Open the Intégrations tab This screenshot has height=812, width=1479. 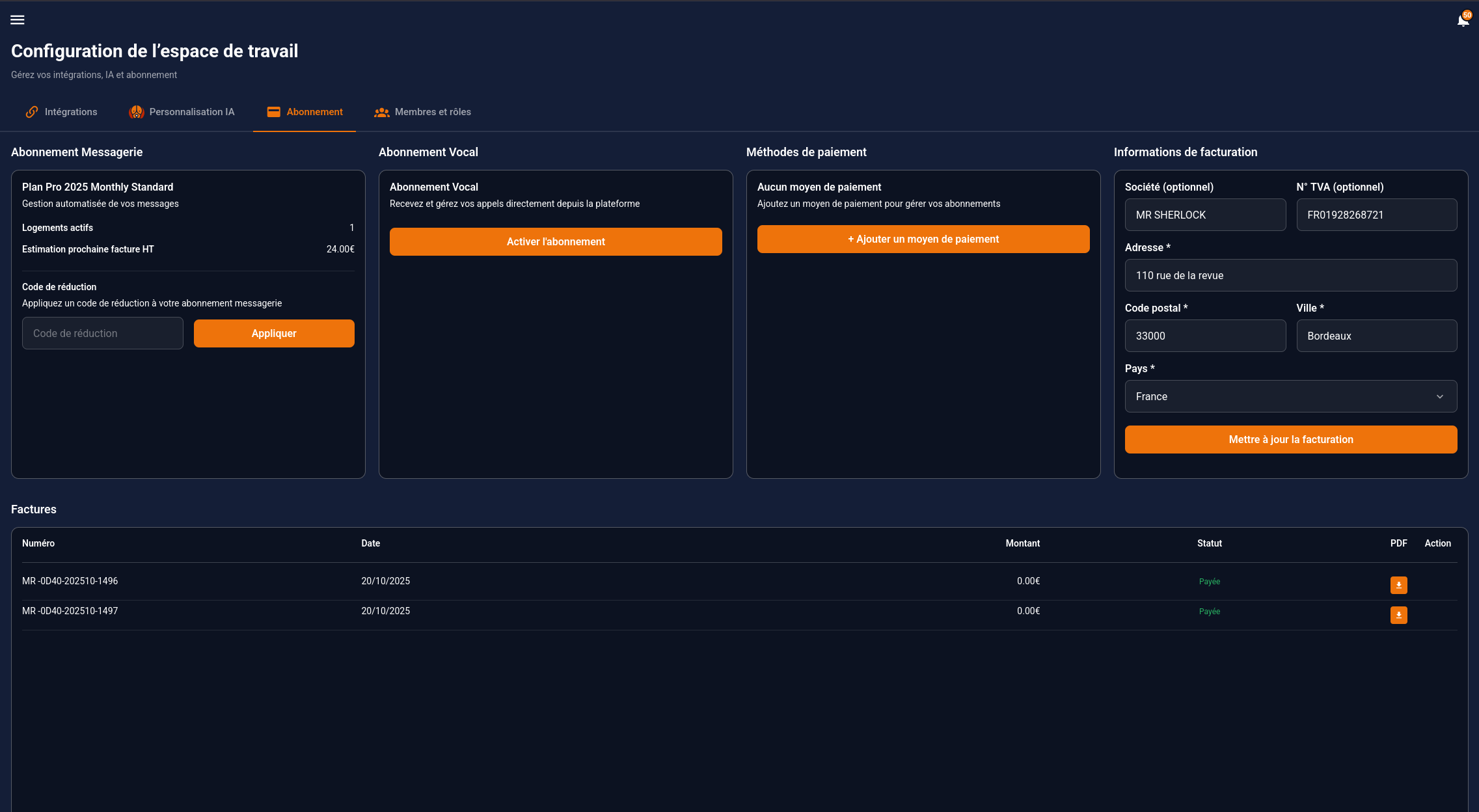[x=70, y=112]
